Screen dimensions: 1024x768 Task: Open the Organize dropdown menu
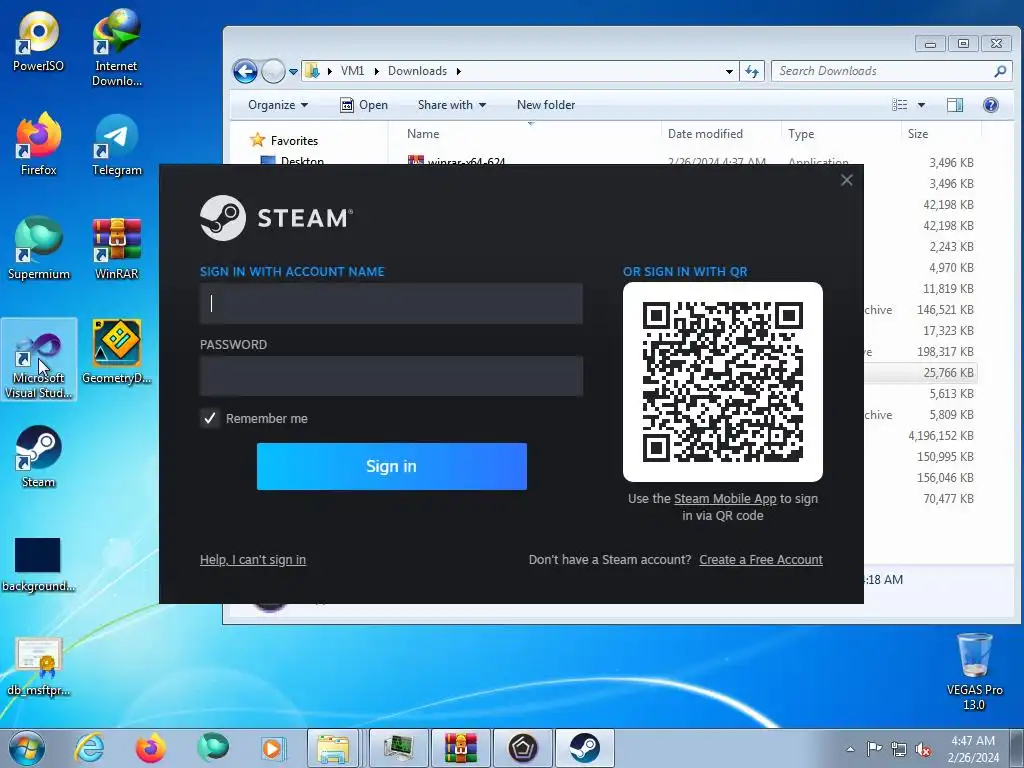(278, 105)
